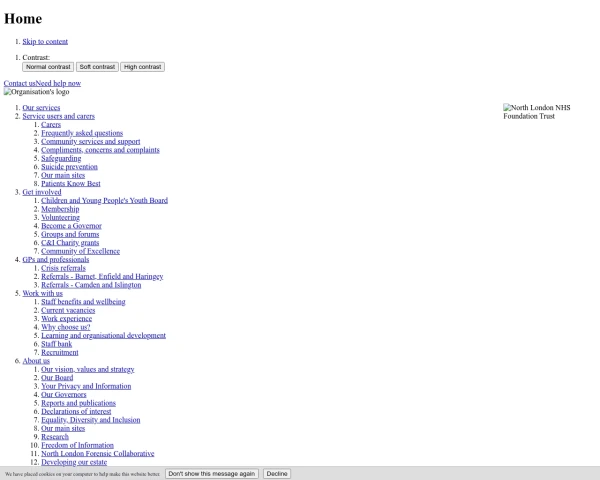
Task: Open the Get involved menu
Action: click(x=42, y=192)
